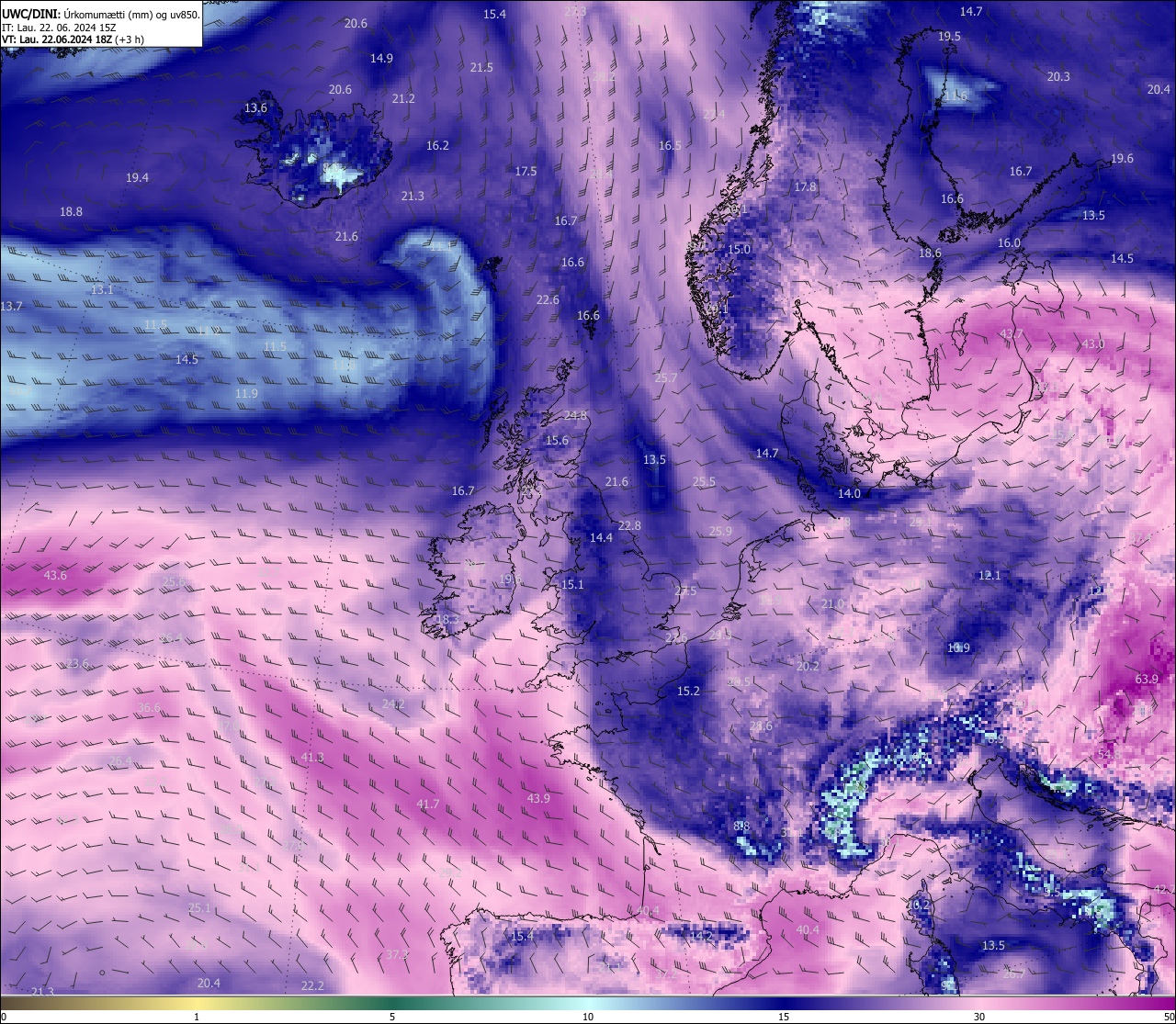Click the 13.1 value on the map
1176x1024 pixels.
[102, 289]
